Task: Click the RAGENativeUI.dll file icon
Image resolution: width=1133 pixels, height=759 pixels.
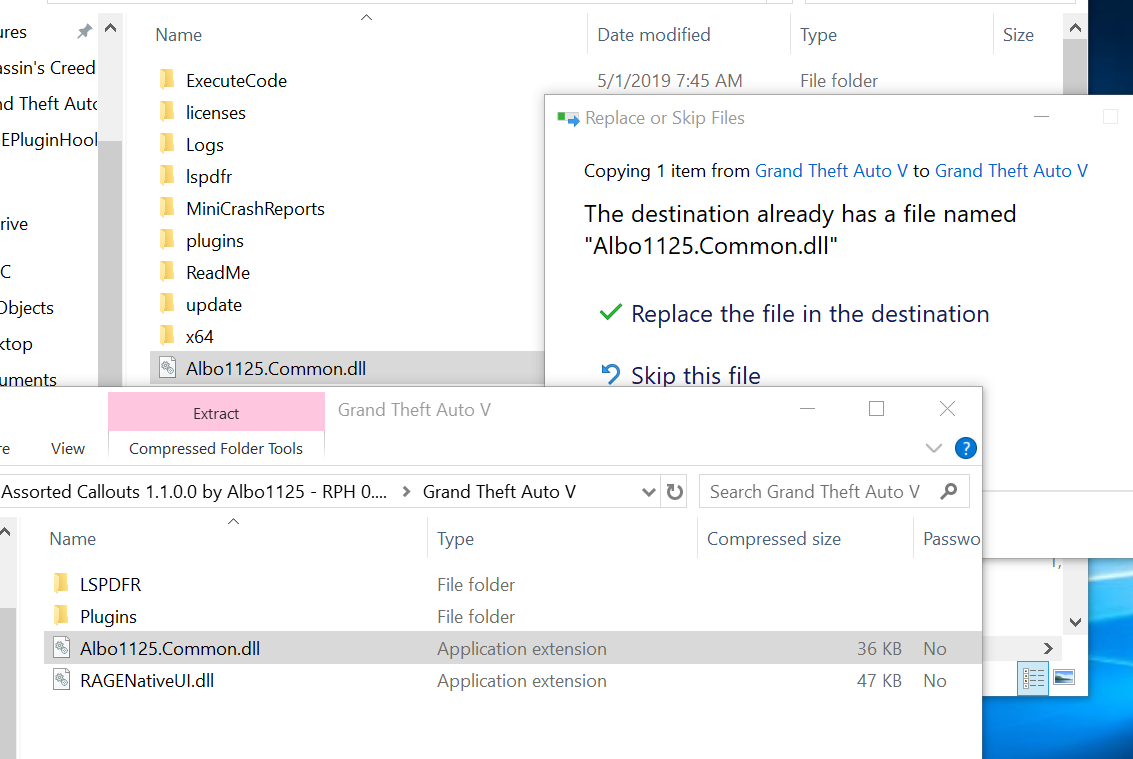Action: 61,679
